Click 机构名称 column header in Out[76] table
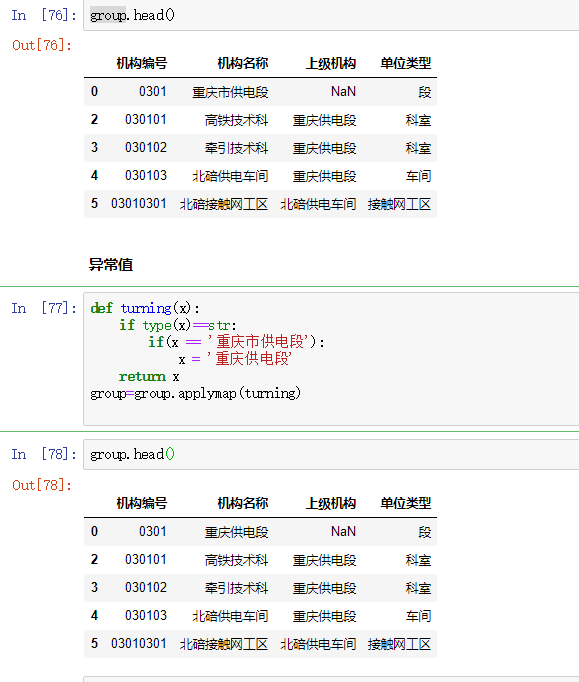This screenshot has width=579, height=682. [243, 64]
